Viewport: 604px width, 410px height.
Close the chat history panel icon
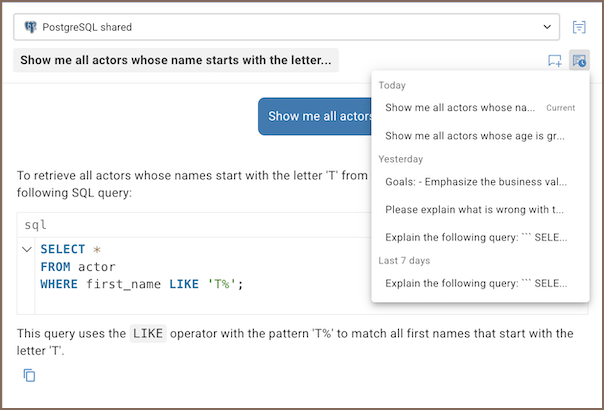point(579,61)
